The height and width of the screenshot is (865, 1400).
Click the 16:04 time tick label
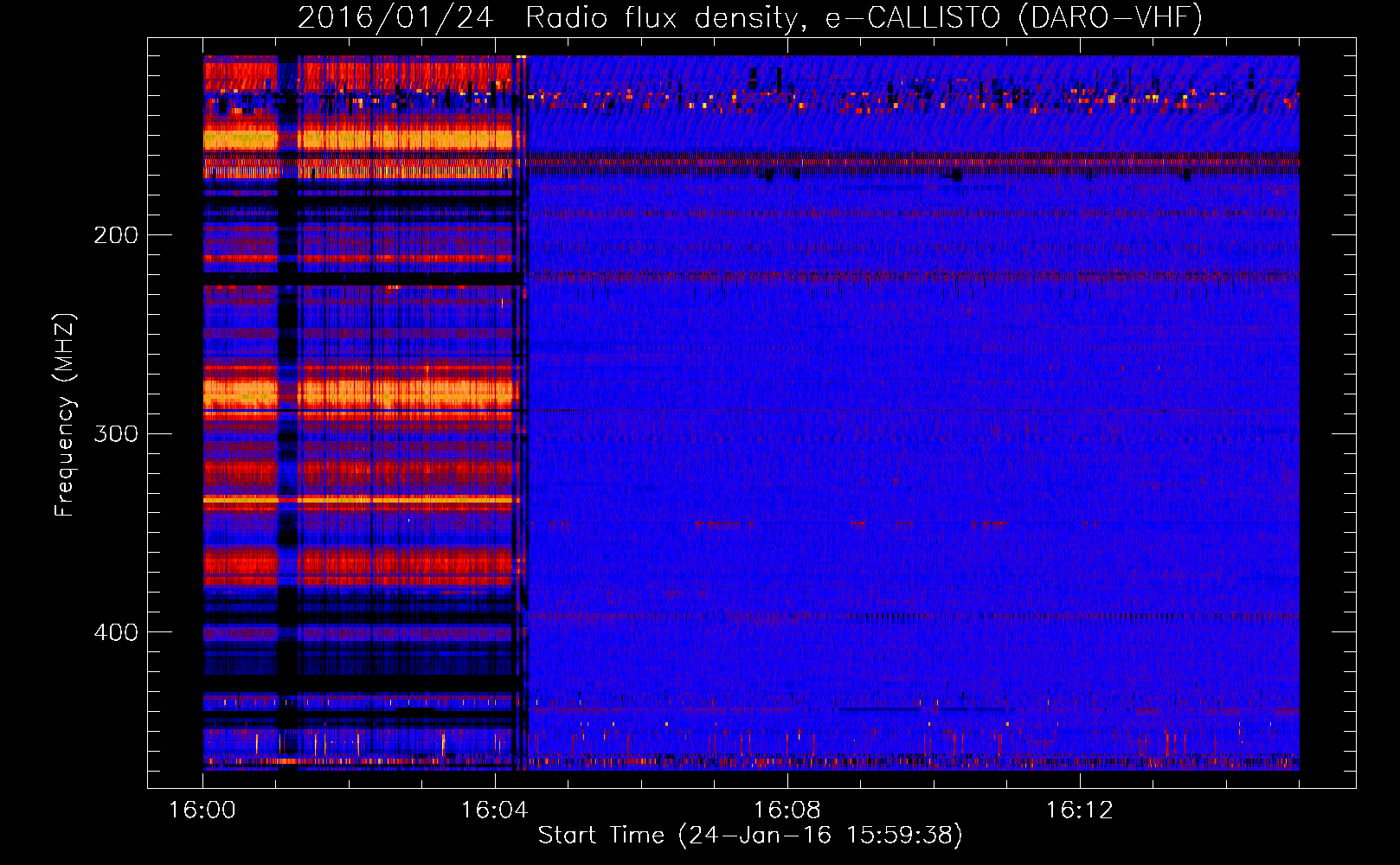click(x=495, y=811)
